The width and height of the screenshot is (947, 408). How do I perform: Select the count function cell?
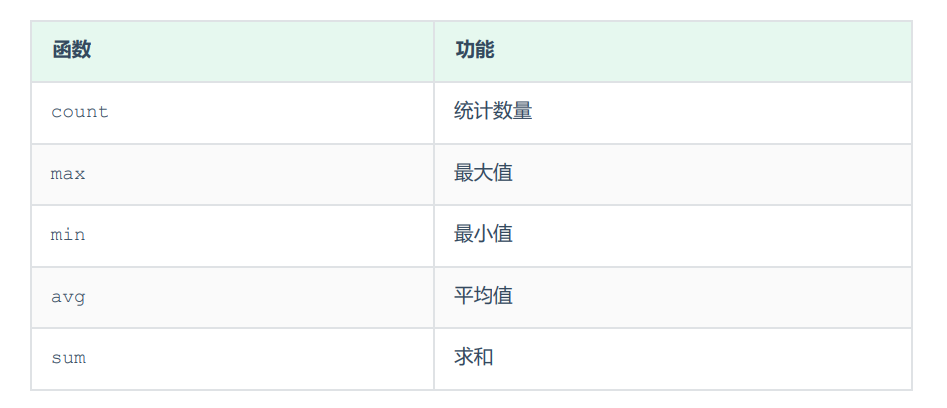(x=80, y=112)
